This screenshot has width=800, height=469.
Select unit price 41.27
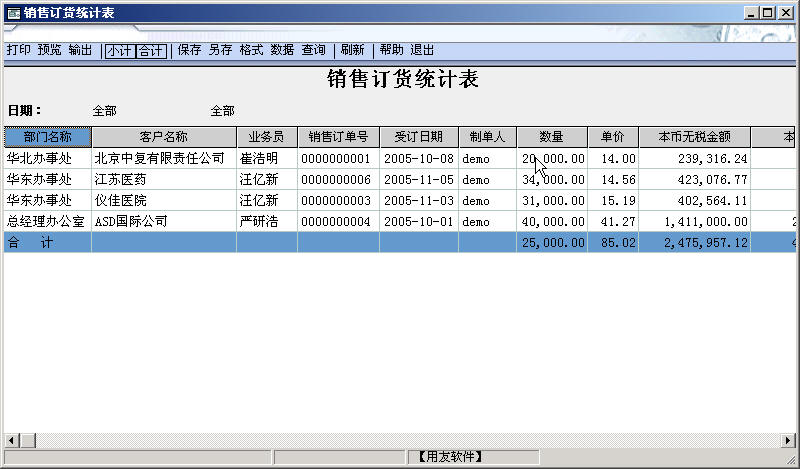point(613,221)
